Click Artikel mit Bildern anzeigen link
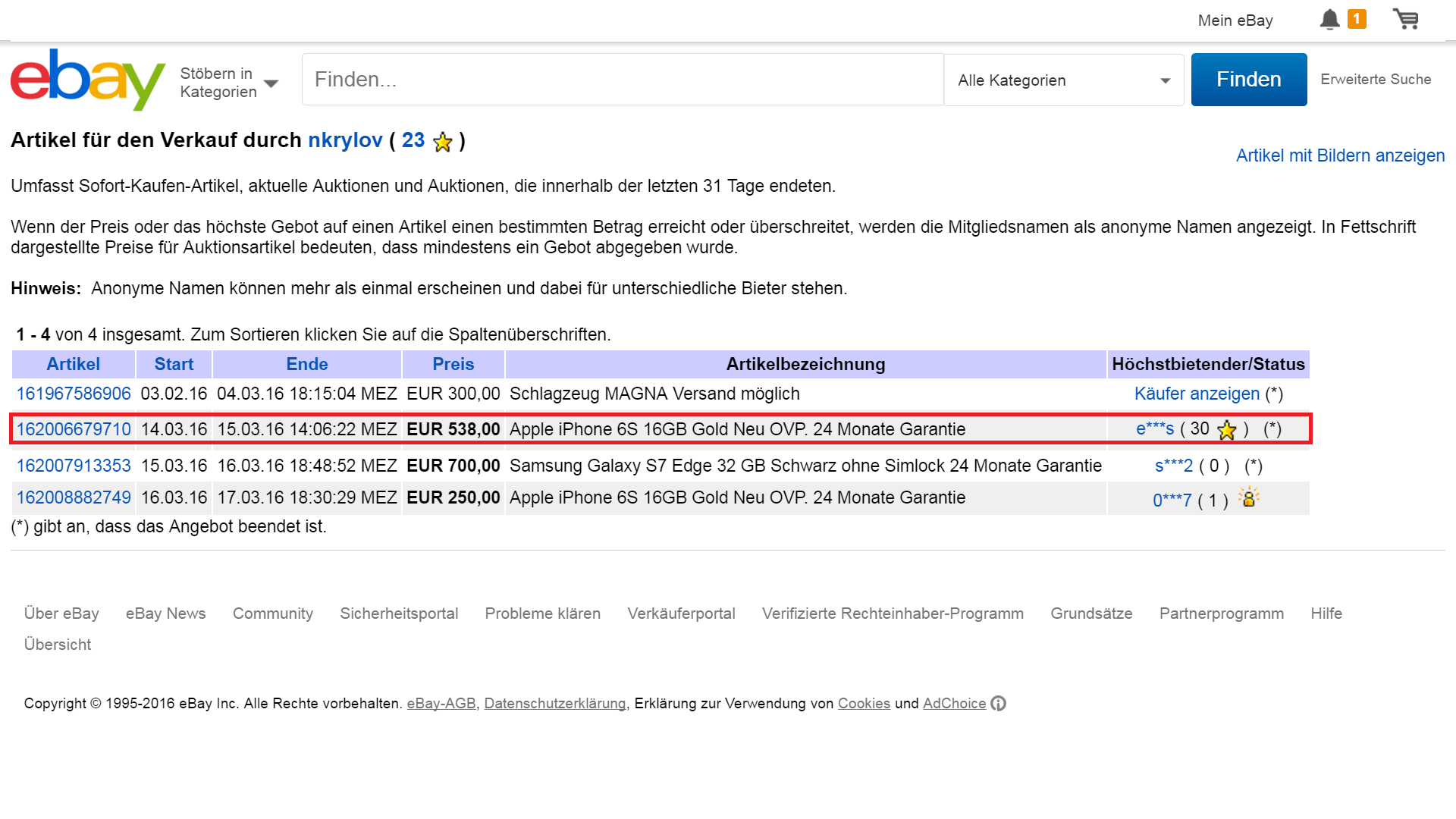Image resolution: width=1456 pixels, height=819 pixels. click(1340, 155)
